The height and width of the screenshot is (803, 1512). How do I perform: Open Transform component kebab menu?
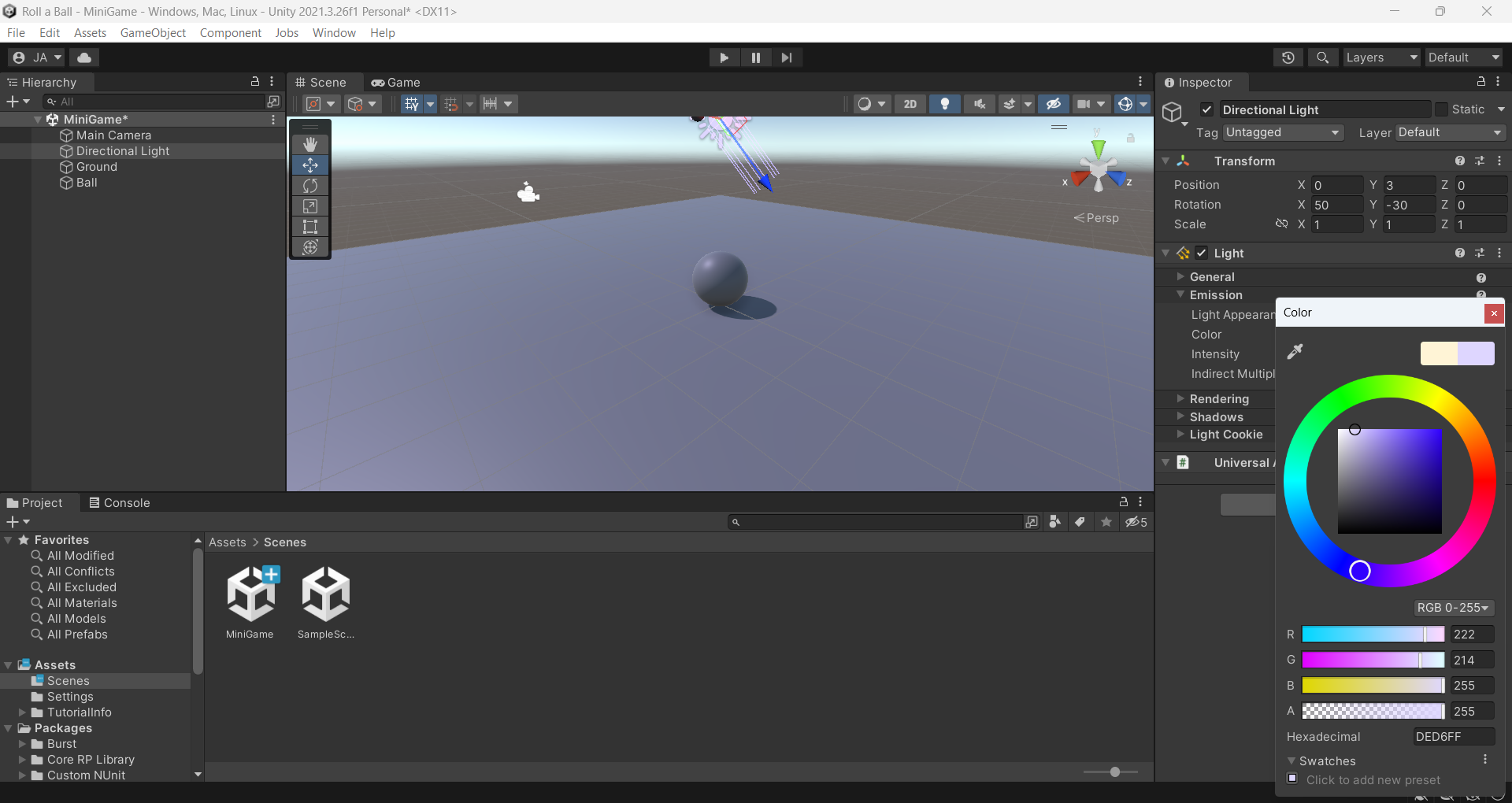(1499, 161)
